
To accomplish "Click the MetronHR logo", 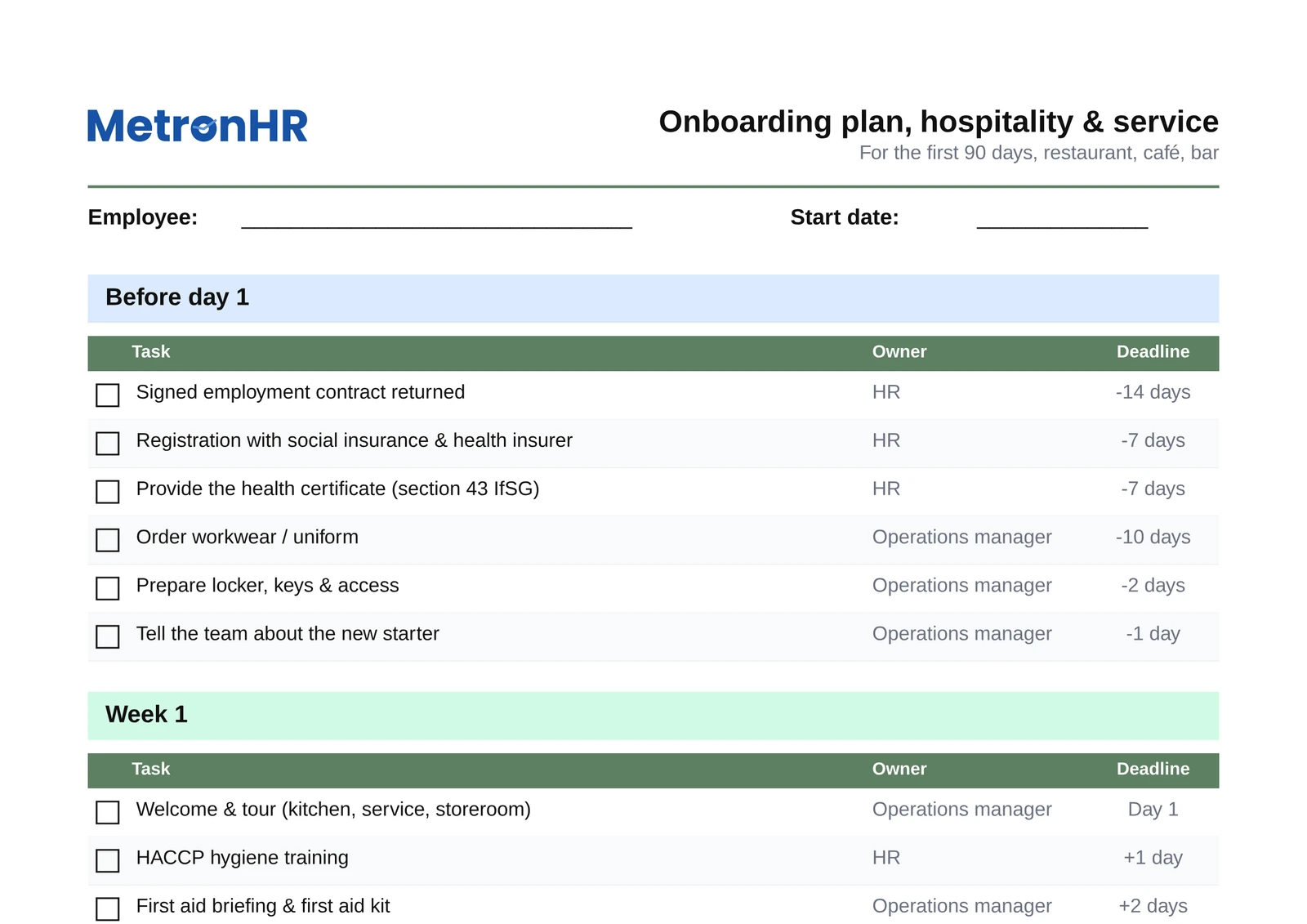I will click(x=198, y=126).
